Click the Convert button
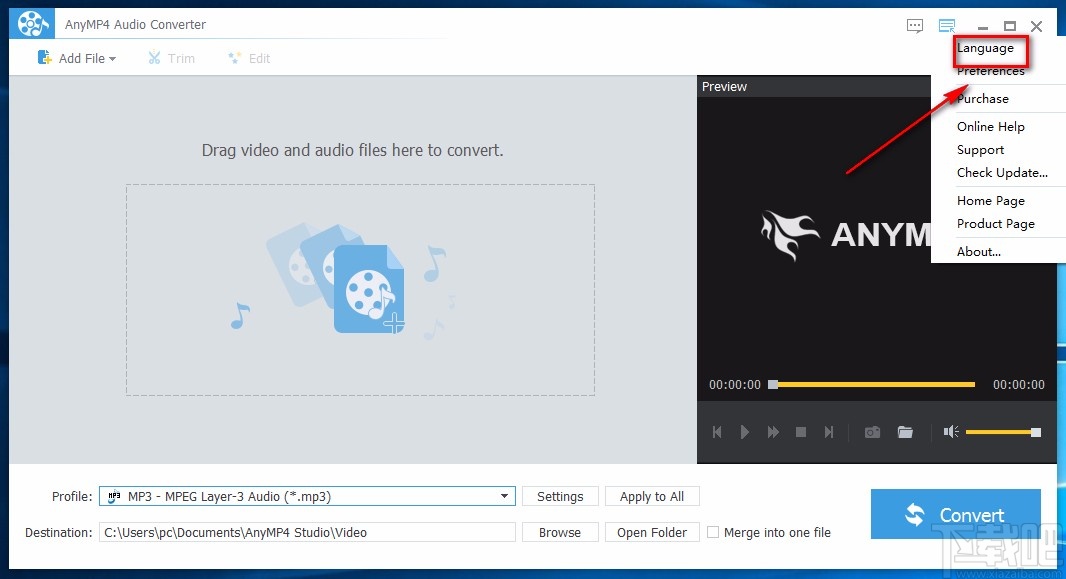The image size is (1066, 579). point(955,513)
